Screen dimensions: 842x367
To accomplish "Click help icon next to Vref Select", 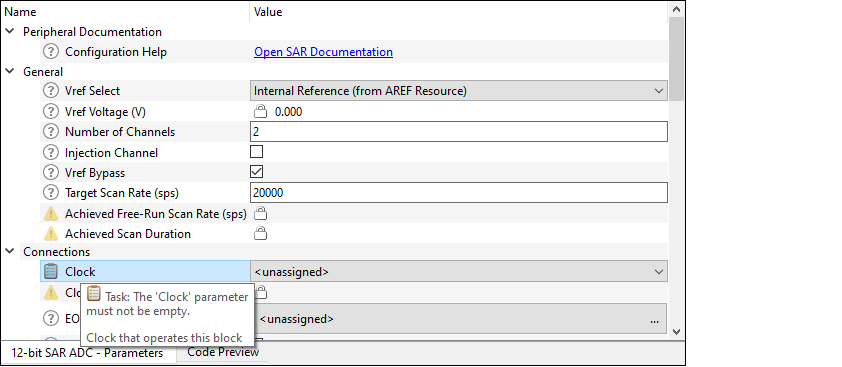I will 50,91.
